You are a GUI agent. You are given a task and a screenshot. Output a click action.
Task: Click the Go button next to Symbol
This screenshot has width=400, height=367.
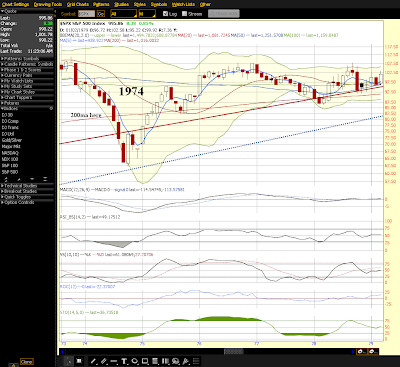(101, 14)
